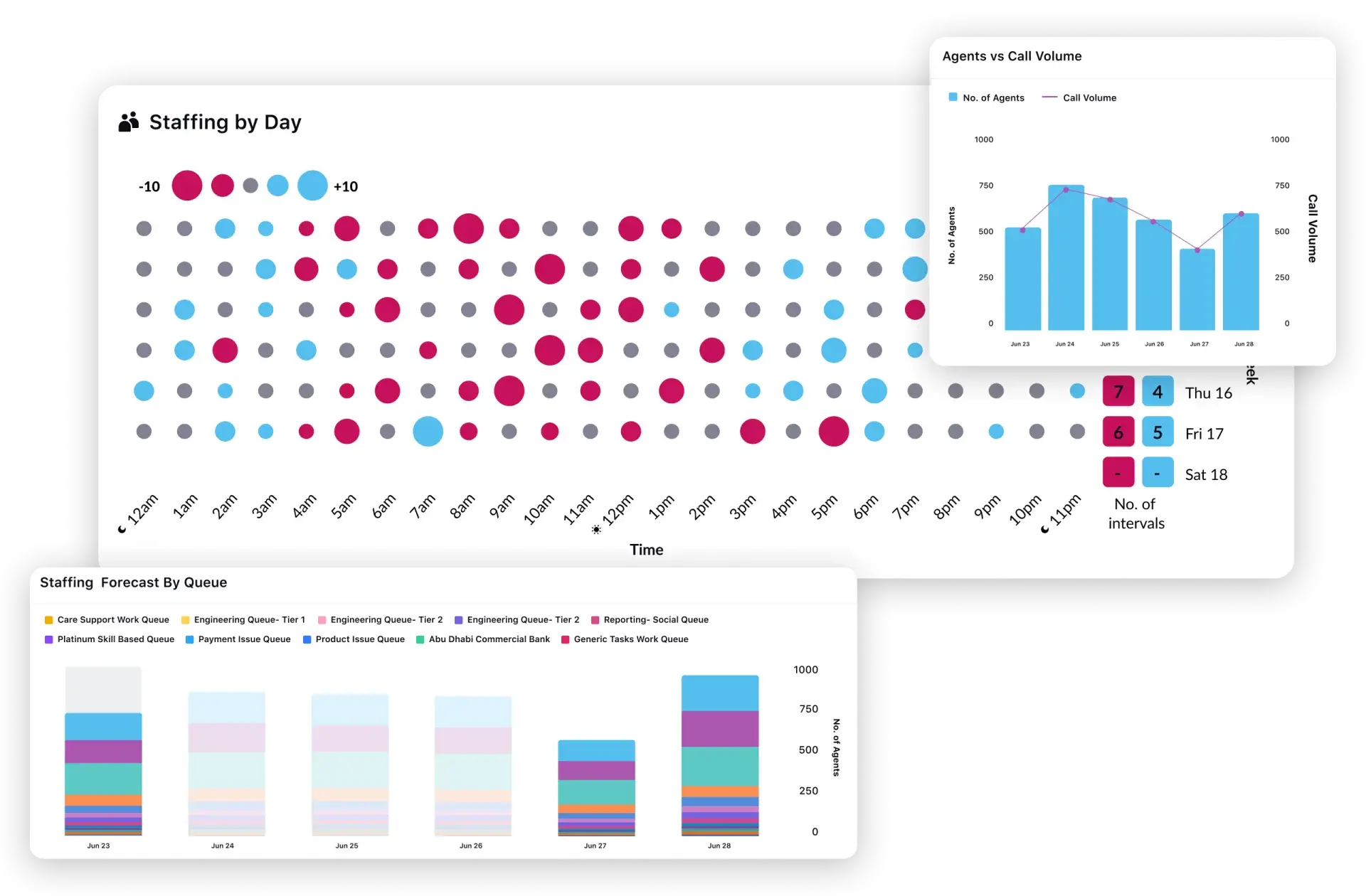Viewport: 1366px width, 896px height.
Task: Click the Jun 24 agents bar
Action: 1065,257
